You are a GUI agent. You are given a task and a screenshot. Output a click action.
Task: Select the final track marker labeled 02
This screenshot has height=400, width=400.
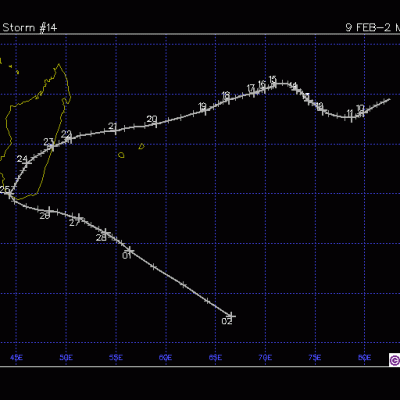(231, 316)
